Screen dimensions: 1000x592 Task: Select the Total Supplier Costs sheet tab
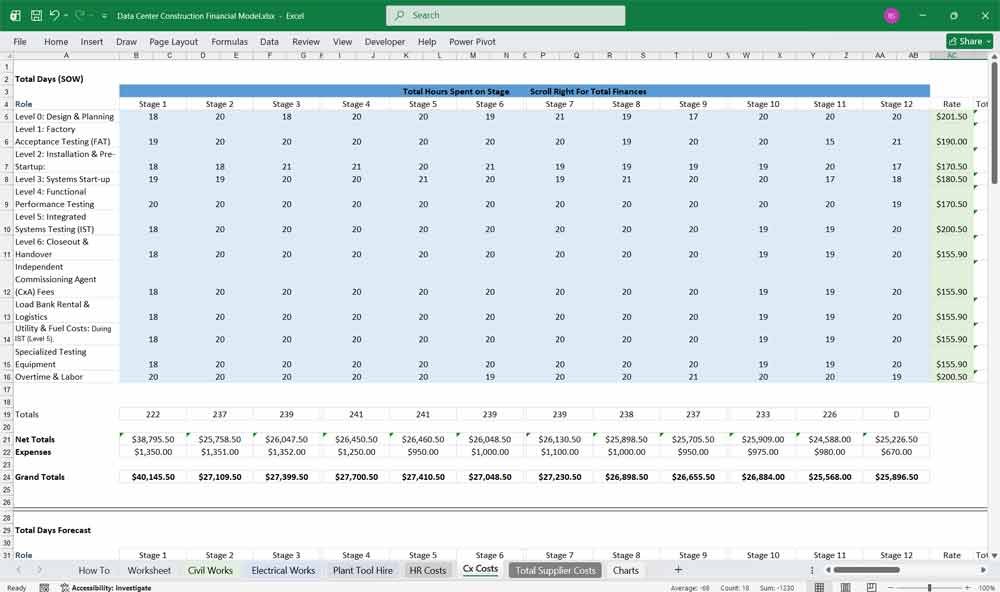point(555,570)
